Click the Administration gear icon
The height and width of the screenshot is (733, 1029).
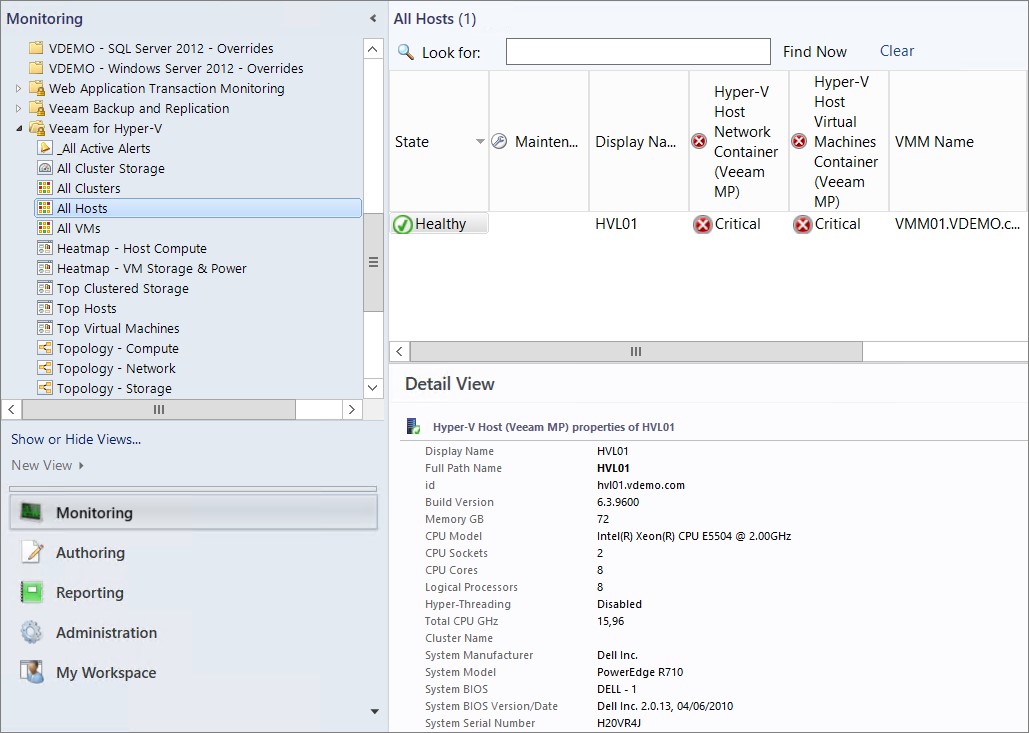coord(32,633)
